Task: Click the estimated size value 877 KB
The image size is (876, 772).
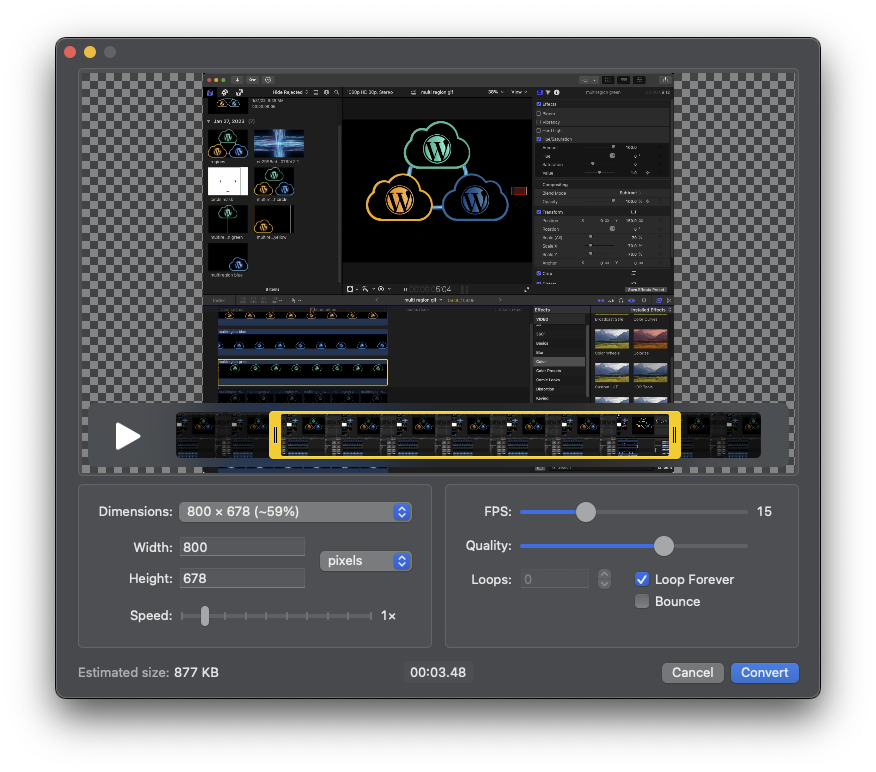Action: [x=196, y=673]
